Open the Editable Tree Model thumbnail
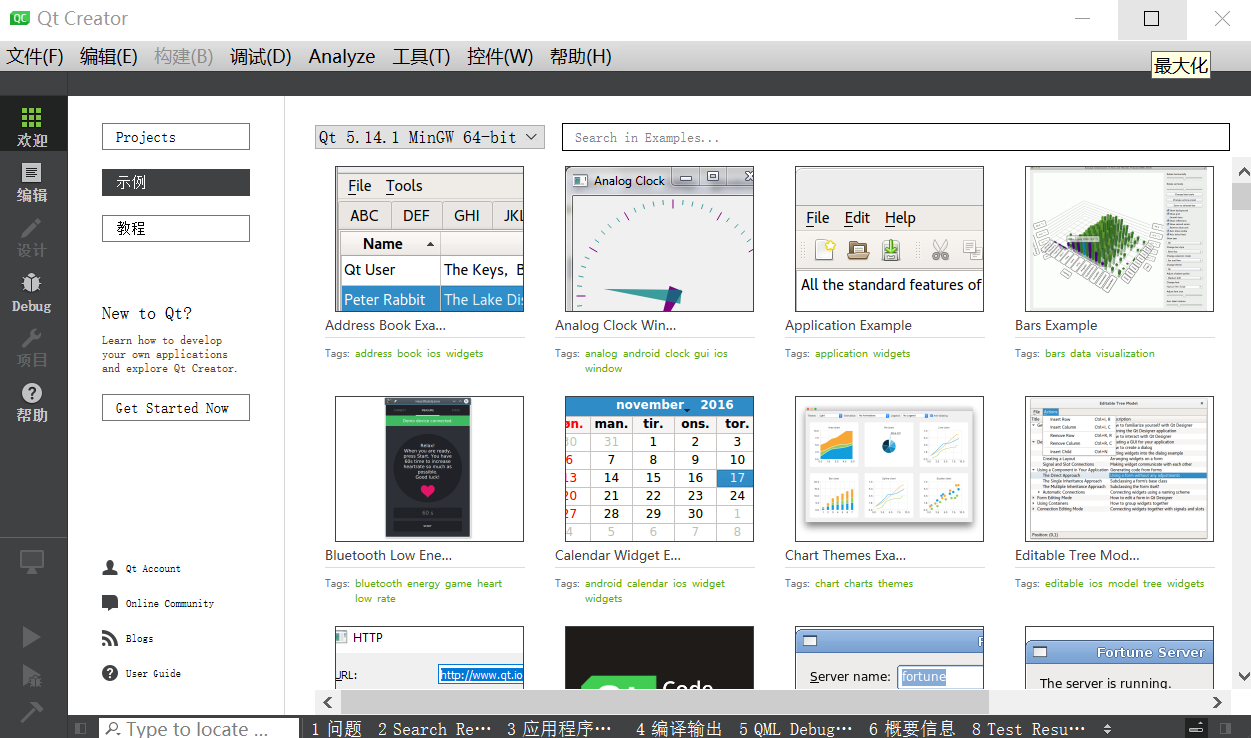The image size is (1251, 738). coord(1119,469)
